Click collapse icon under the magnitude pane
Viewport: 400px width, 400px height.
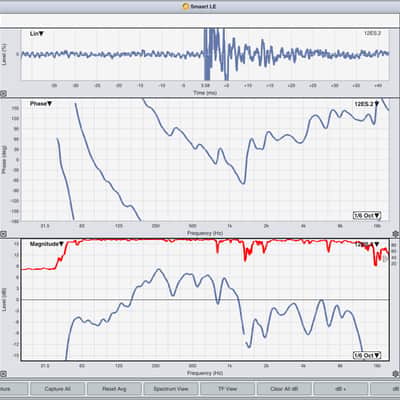point(3,374)
